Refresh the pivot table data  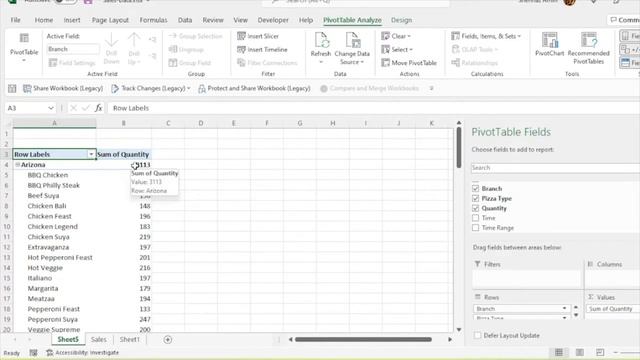tap(321, 48)
